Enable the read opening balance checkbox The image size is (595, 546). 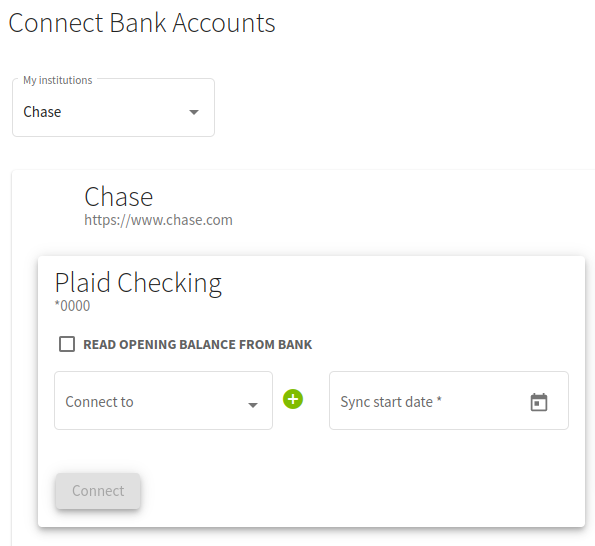pyautogui.click(x=67, y=344)
